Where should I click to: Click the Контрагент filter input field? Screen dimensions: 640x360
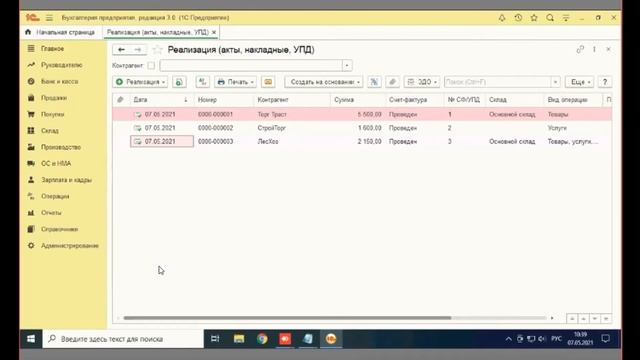[x=251, y=65]
